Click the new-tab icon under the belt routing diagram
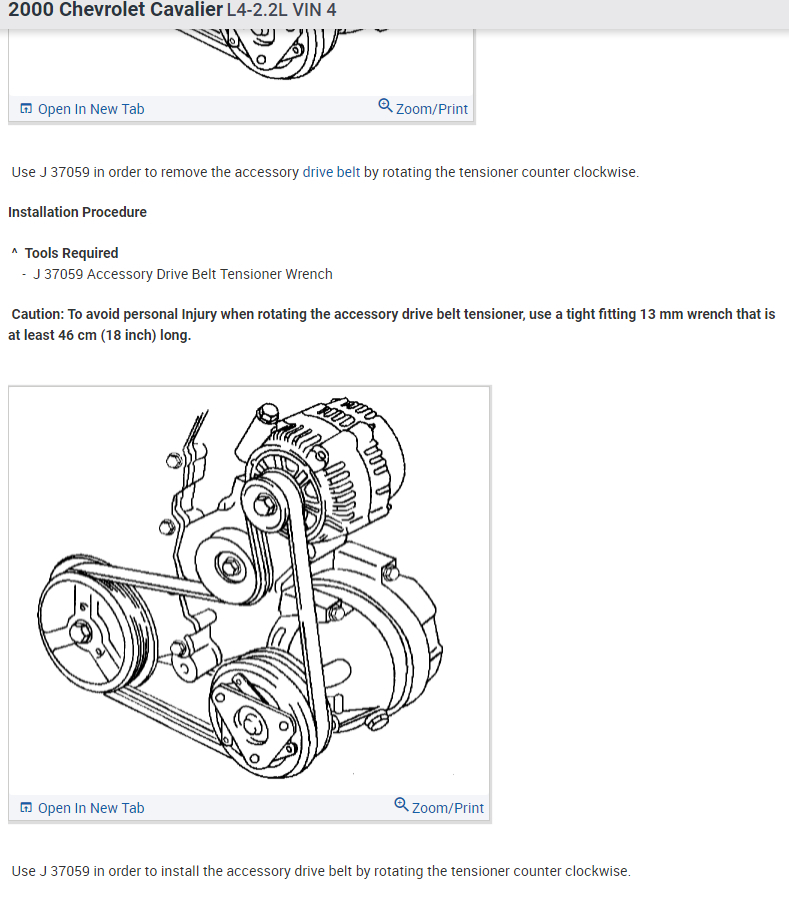This screenshot has width=789, height=900. (x=26, y=808)
